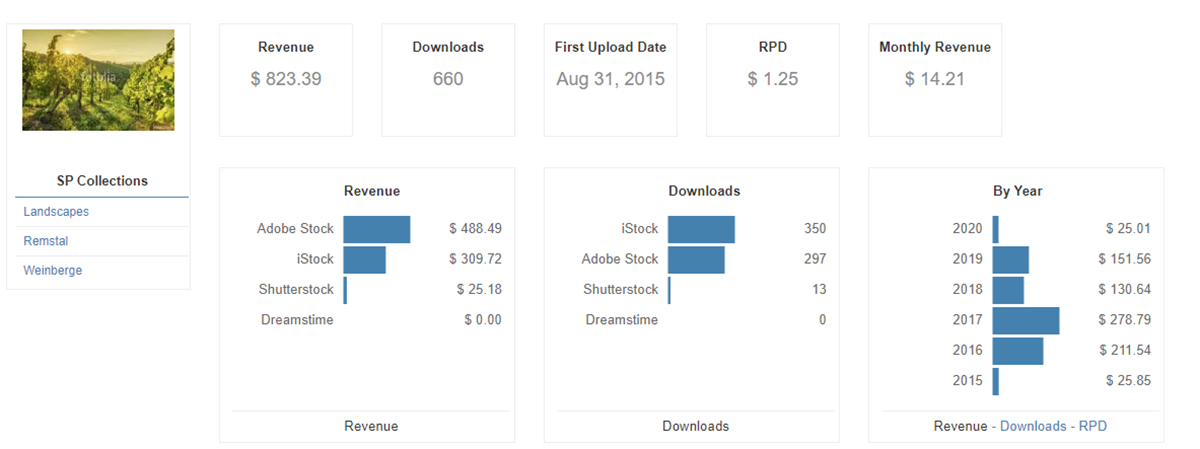Open the Weinberge collection link
Image resolution: width=1200 pixels, height=449 pixels.
(x=53, y=270)
